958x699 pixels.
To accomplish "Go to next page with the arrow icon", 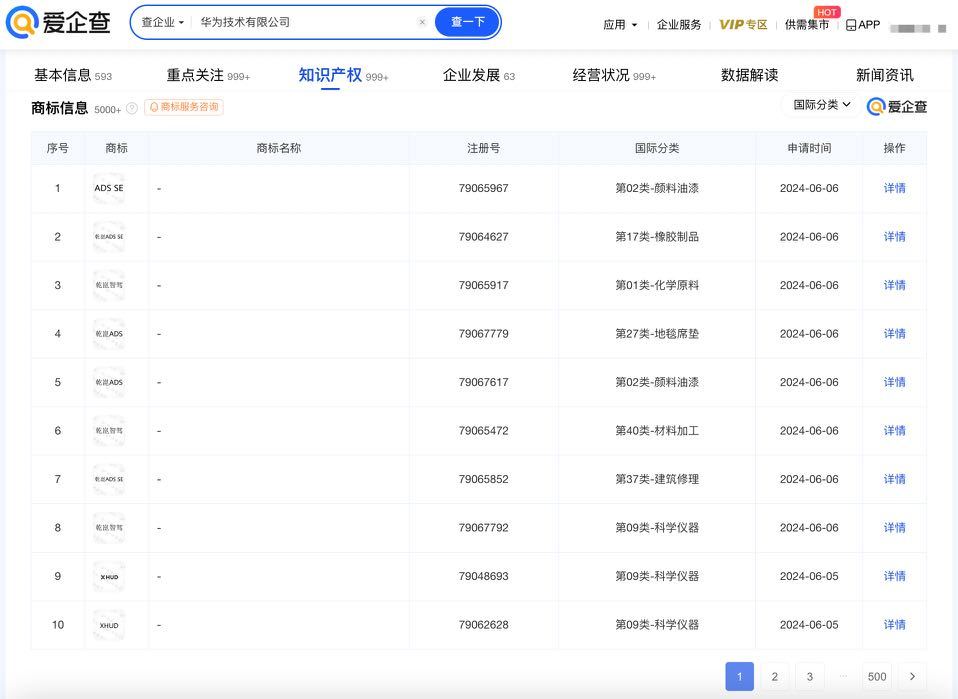I will pos(912,676).
